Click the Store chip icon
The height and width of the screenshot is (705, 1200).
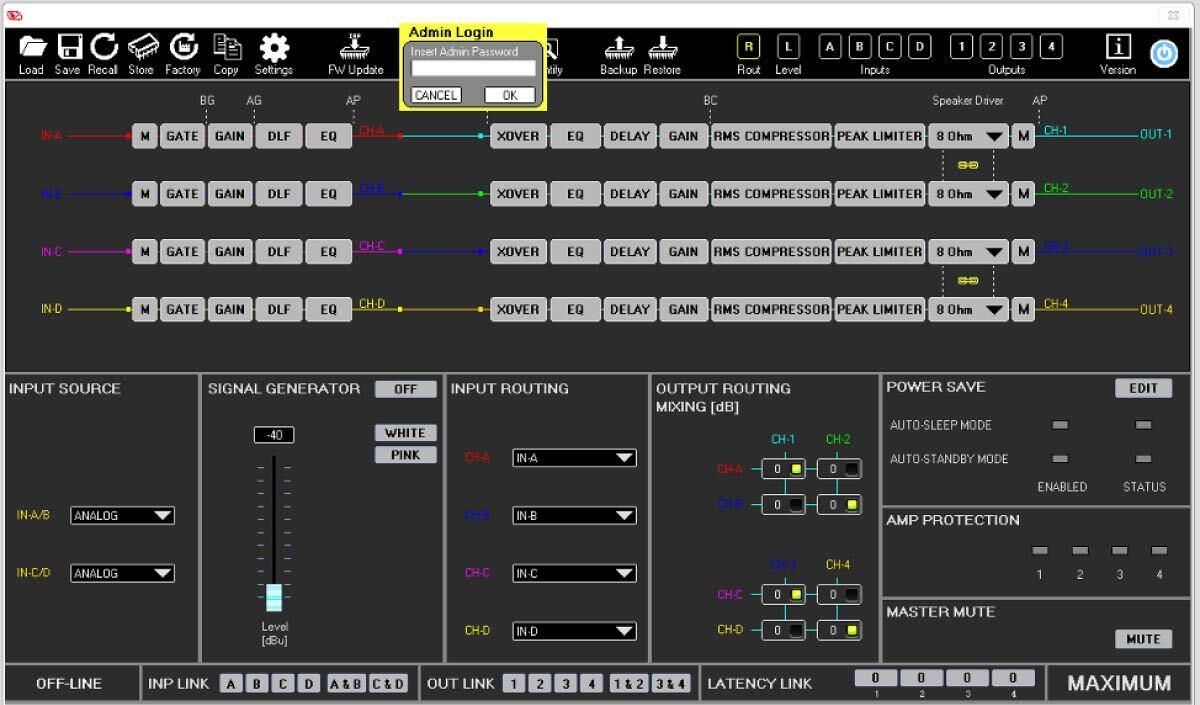click(141, 48)
